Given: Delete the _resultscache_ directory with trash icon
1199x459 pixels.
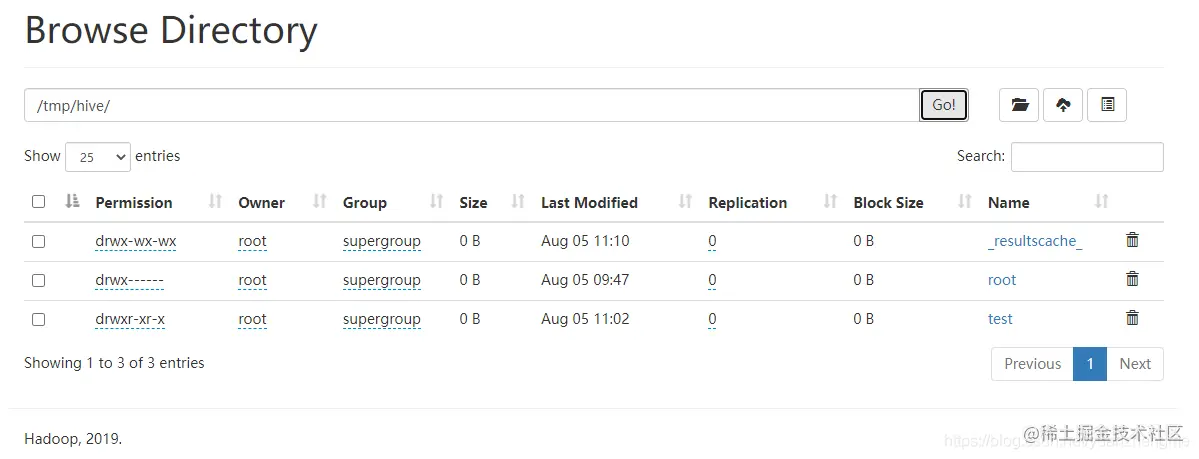Looking at the screenshot, I should (1132, 240).
